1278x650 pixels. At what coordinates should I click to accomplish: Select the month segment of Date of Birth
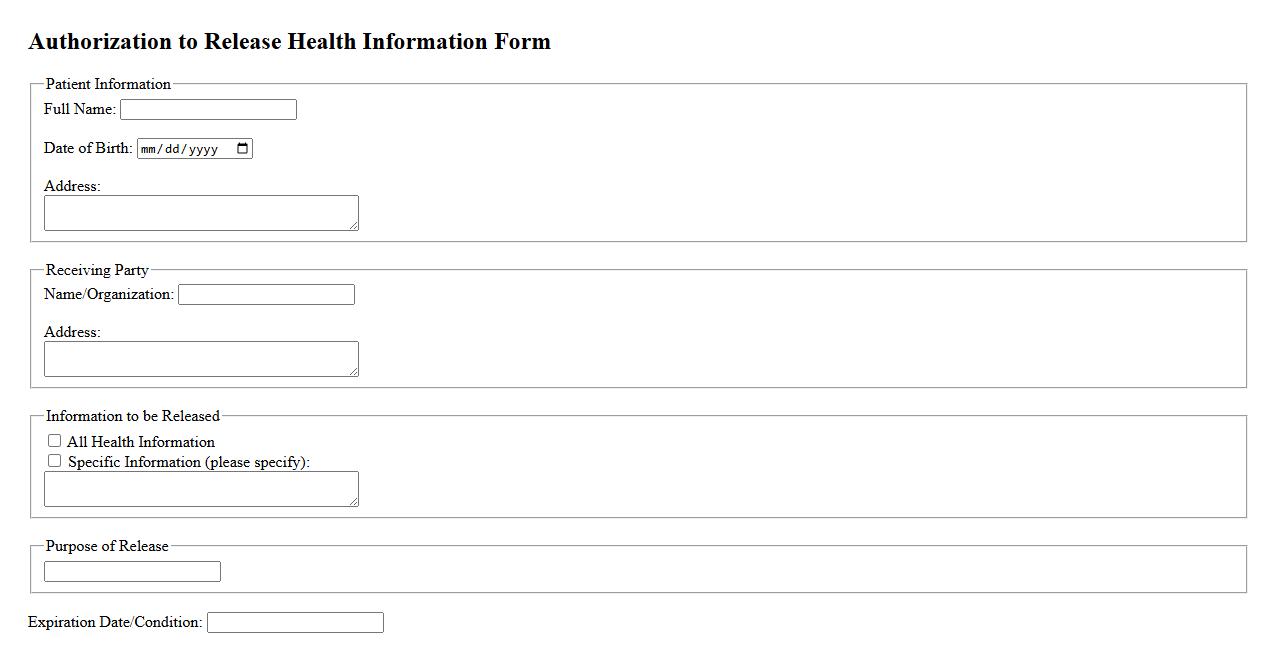[x=150, y=149]
